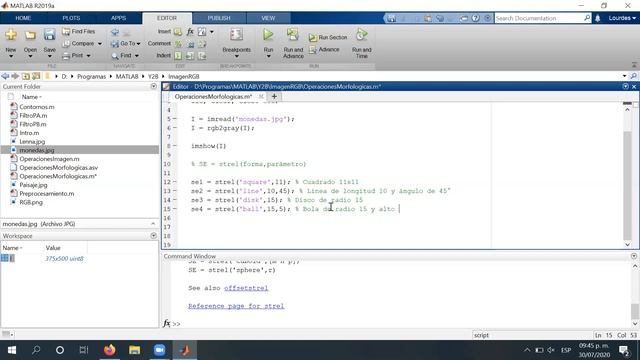
Task: Expand the Find dropdown arrow
Action: pos(137,56)
